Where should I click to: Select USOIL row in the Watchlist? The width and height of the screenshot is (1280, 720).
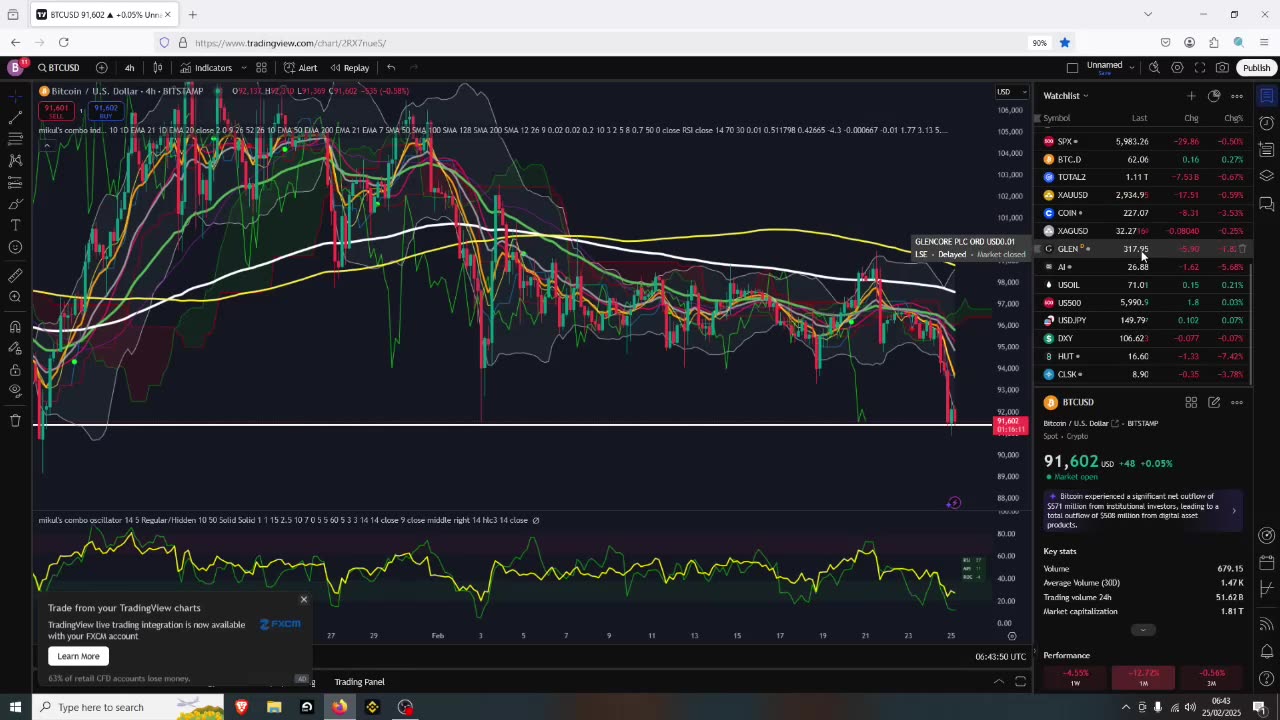1142,285
